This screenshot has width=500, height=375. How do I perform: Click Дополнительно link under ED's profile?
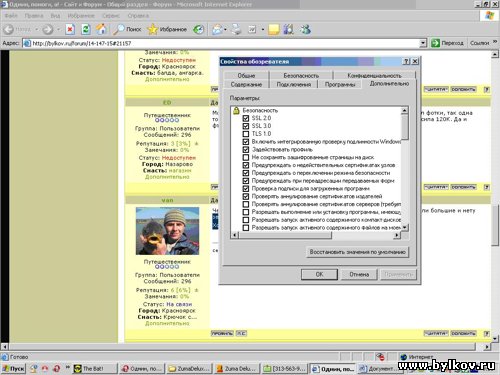click(x=167, y=177)
